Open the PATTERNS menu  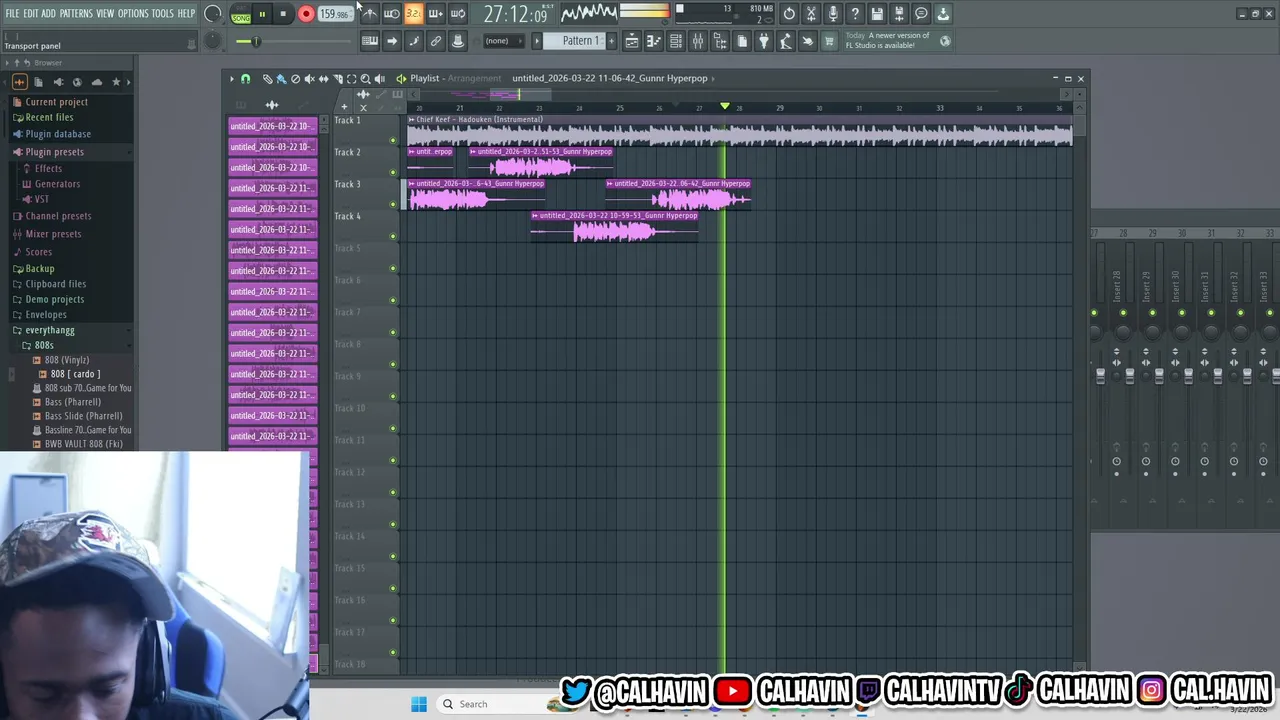pyautogui.click(x=76, y=13)
